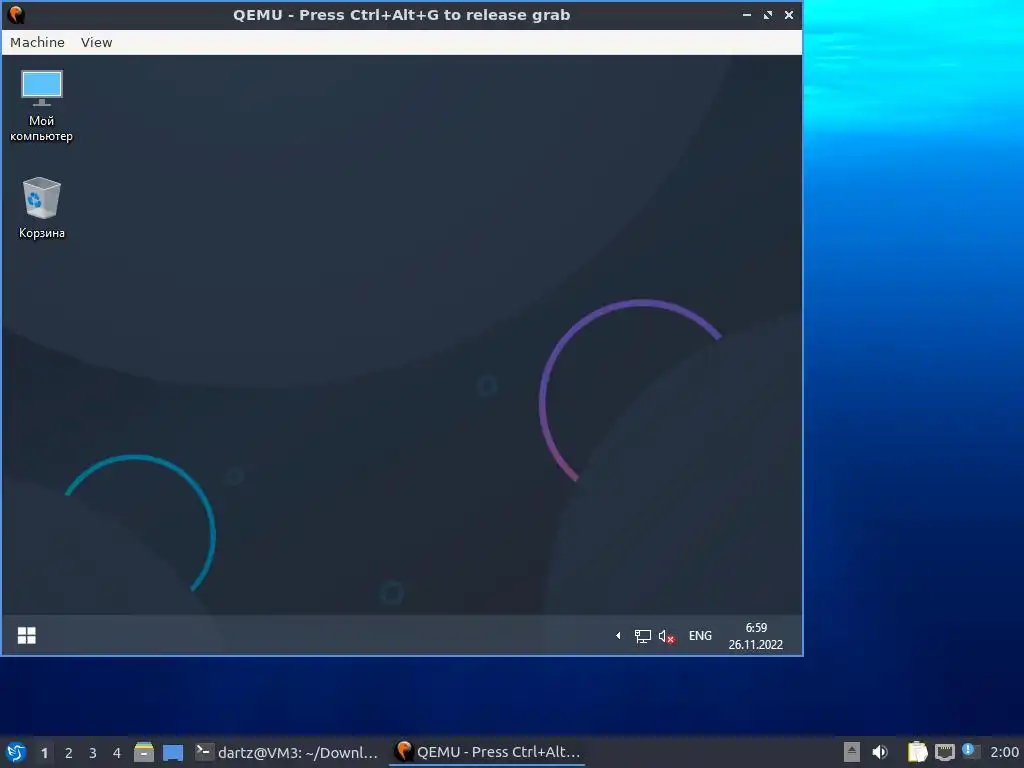The image size is (1024, 768).
Task: Open the host LXQt application menu
Action: coord(16,752)
